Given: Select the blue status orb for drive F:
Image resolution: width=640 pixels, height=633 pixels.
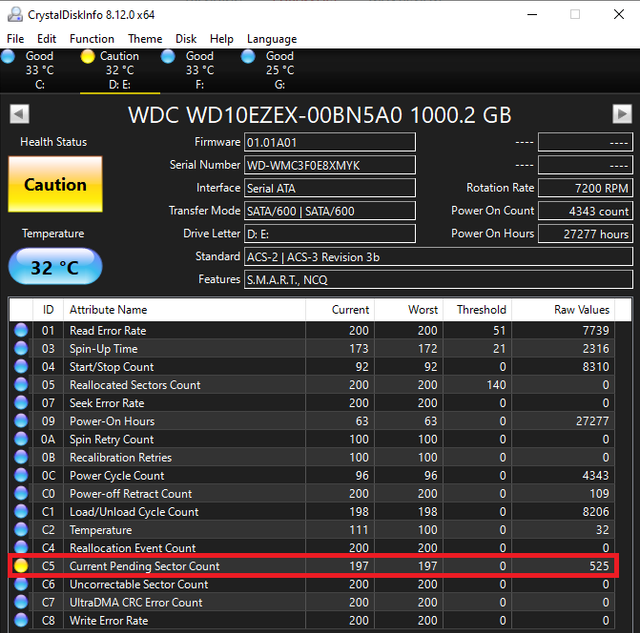Looking at the screenshot, I should (x=168, y=56).
